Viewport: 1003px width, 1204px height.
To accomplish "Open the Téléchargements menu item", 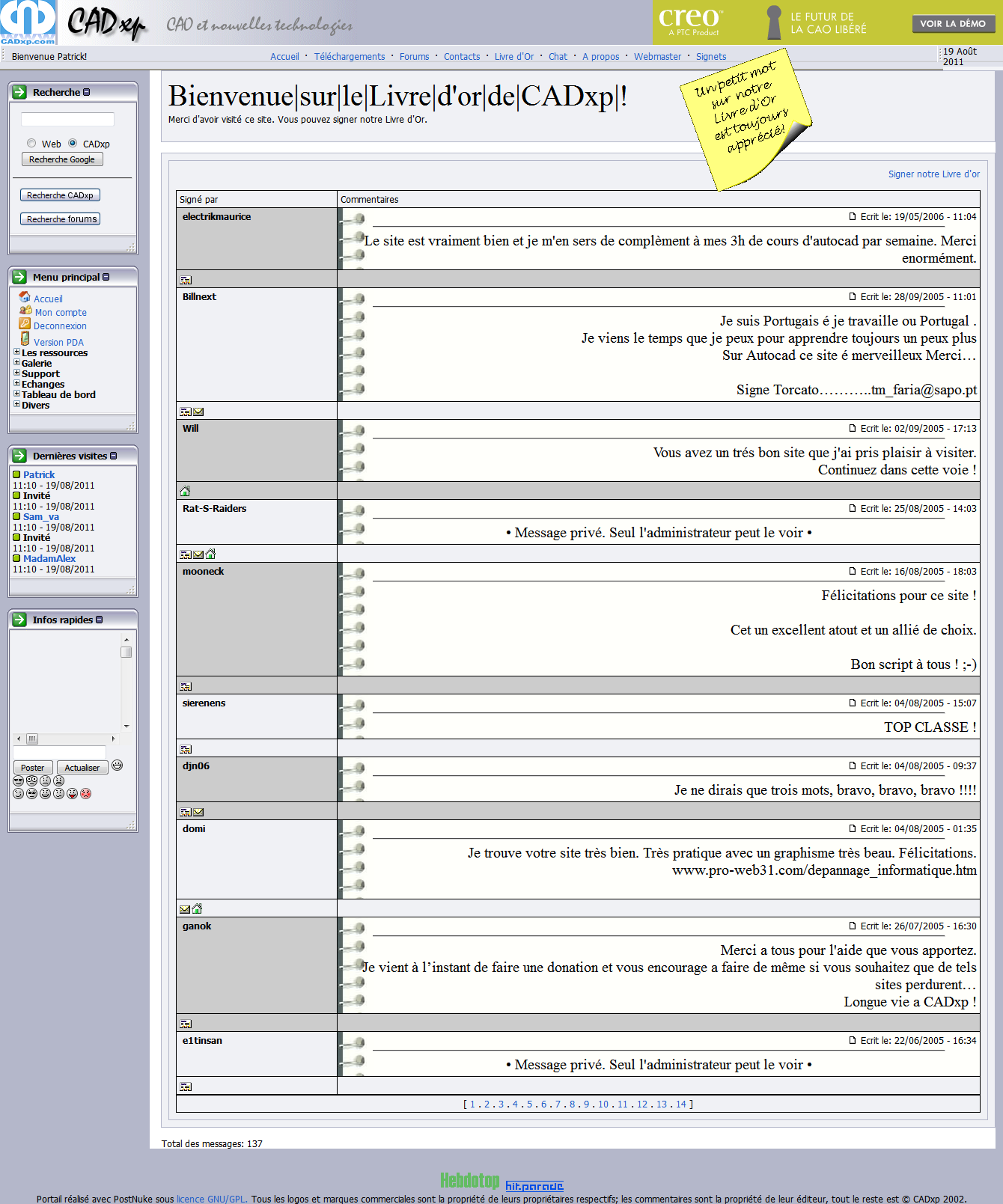I will tap(349, 57).
